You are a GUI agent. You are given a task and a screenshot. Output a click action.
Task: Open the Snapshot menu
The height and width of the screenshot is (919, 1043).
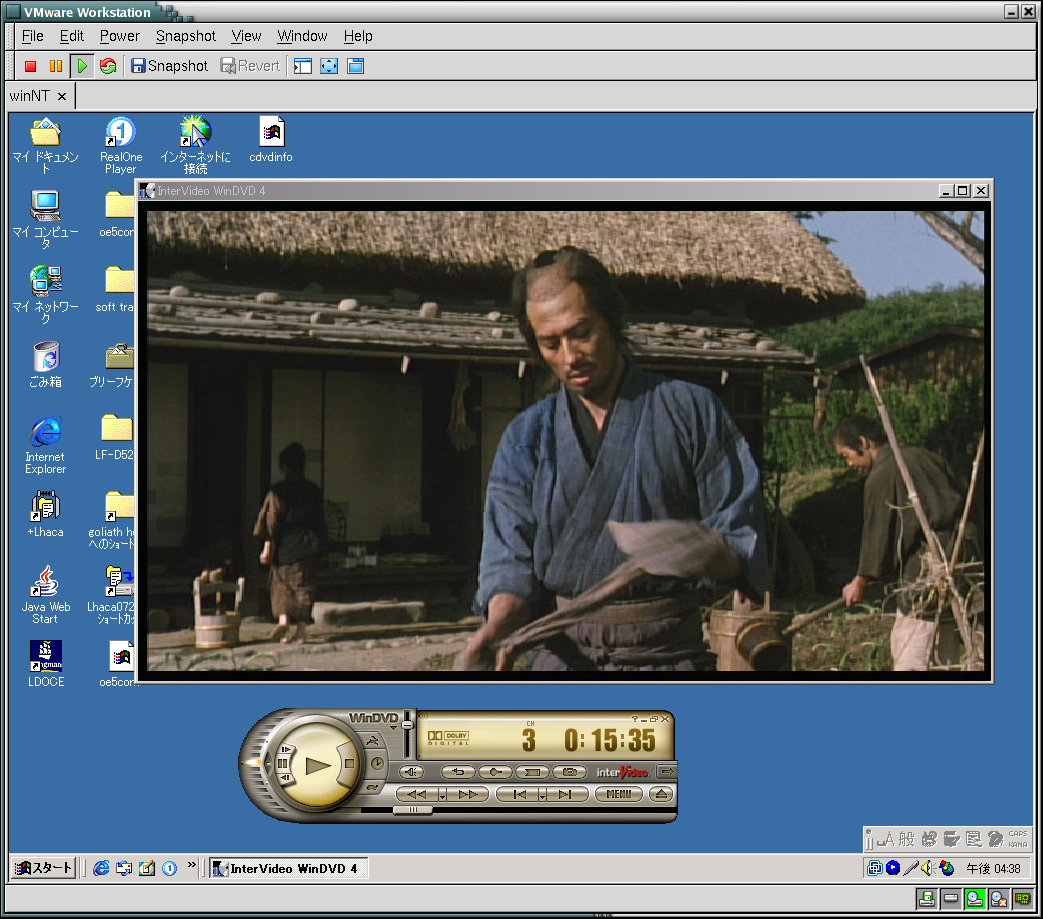186,36
